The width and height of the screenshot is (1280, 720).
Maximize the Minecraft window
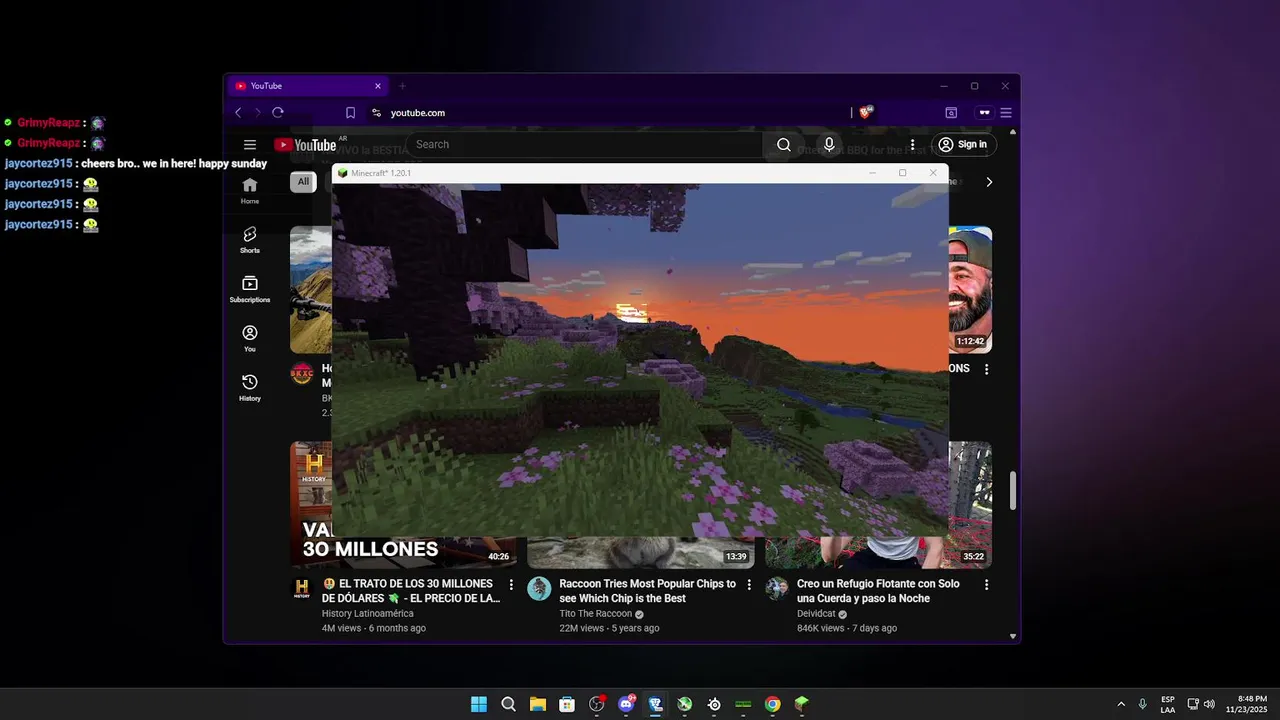(902, 173)
